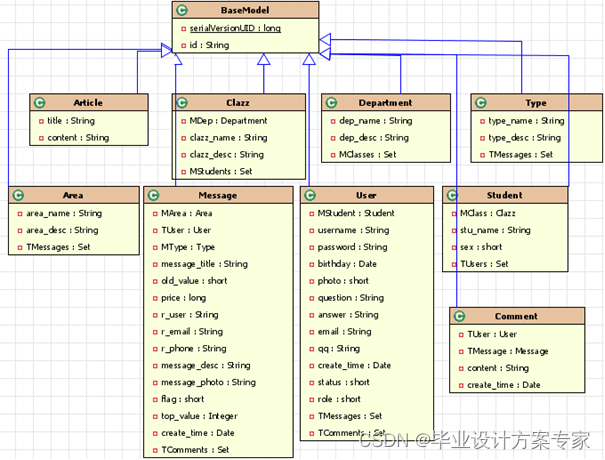
Task: Select the Message class title
Action: [x=218, y=196]
